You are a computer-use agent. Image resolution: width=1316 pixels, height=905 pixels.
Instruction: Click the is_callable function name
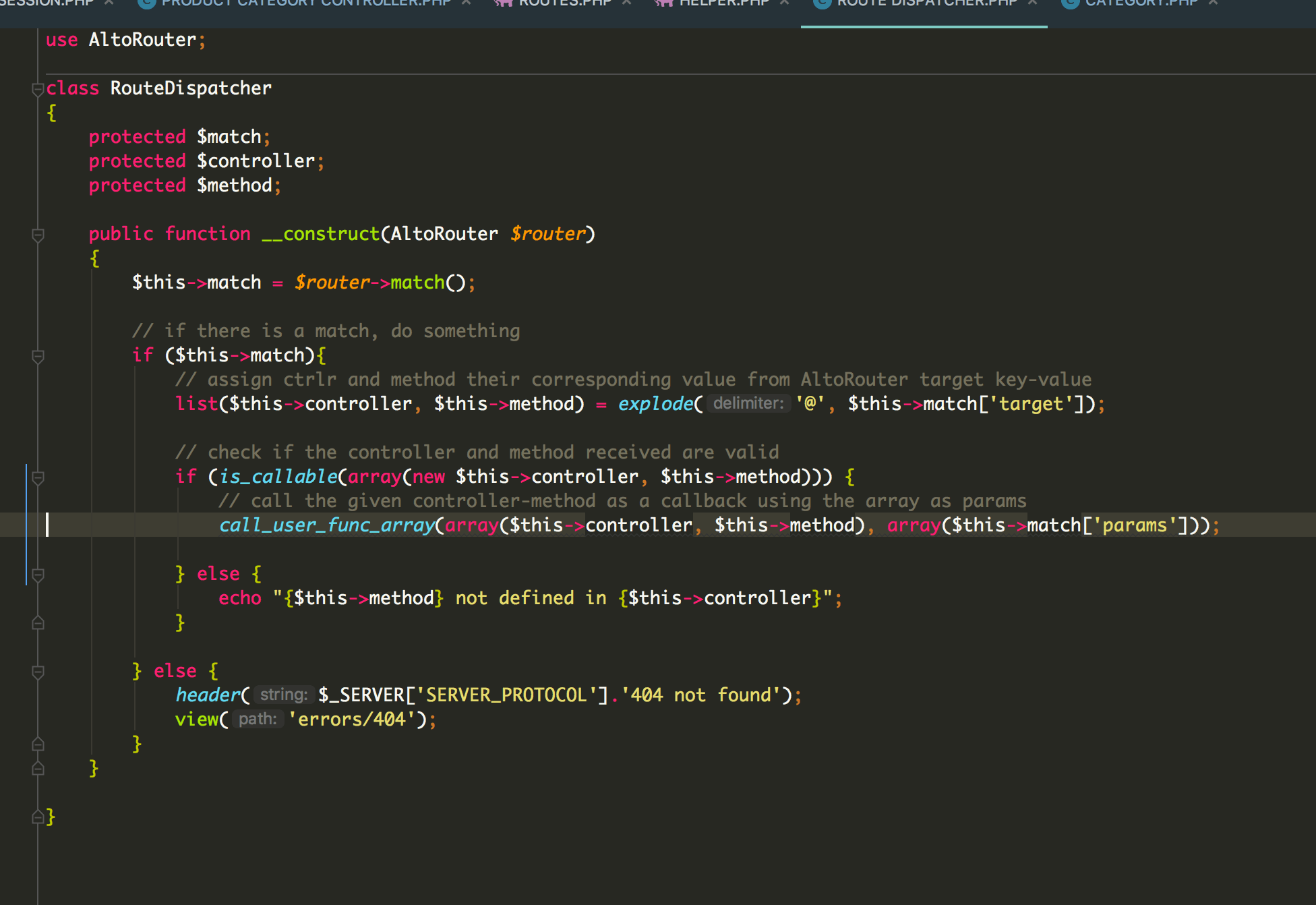278,477
